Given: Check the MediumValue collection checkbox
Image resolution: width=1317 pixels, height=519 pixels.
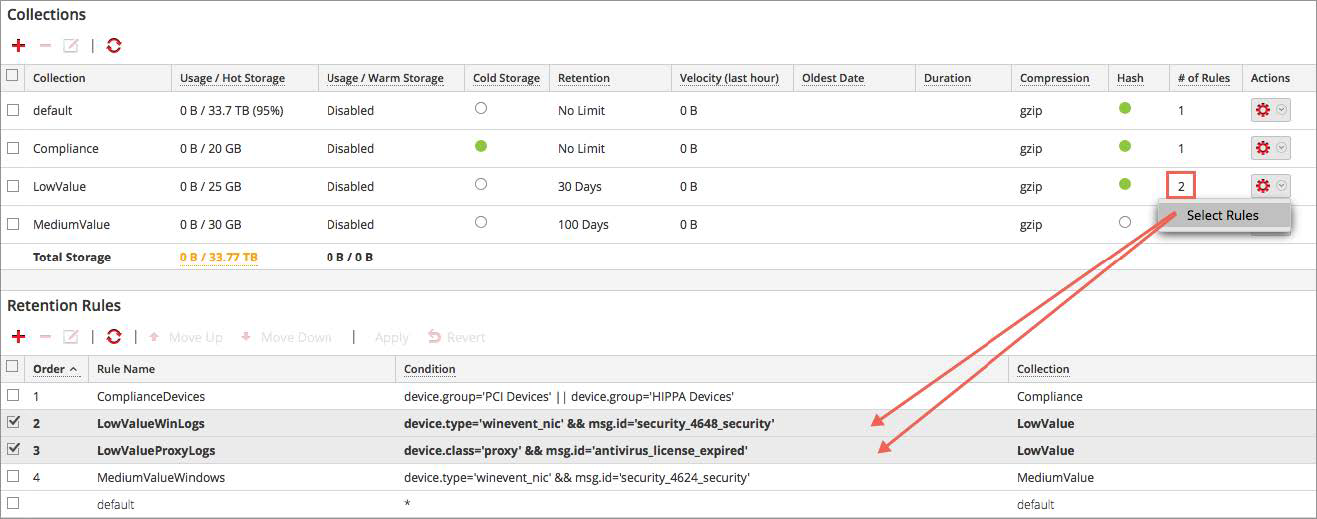Looking at the screenshot, I should coord(13,224).
